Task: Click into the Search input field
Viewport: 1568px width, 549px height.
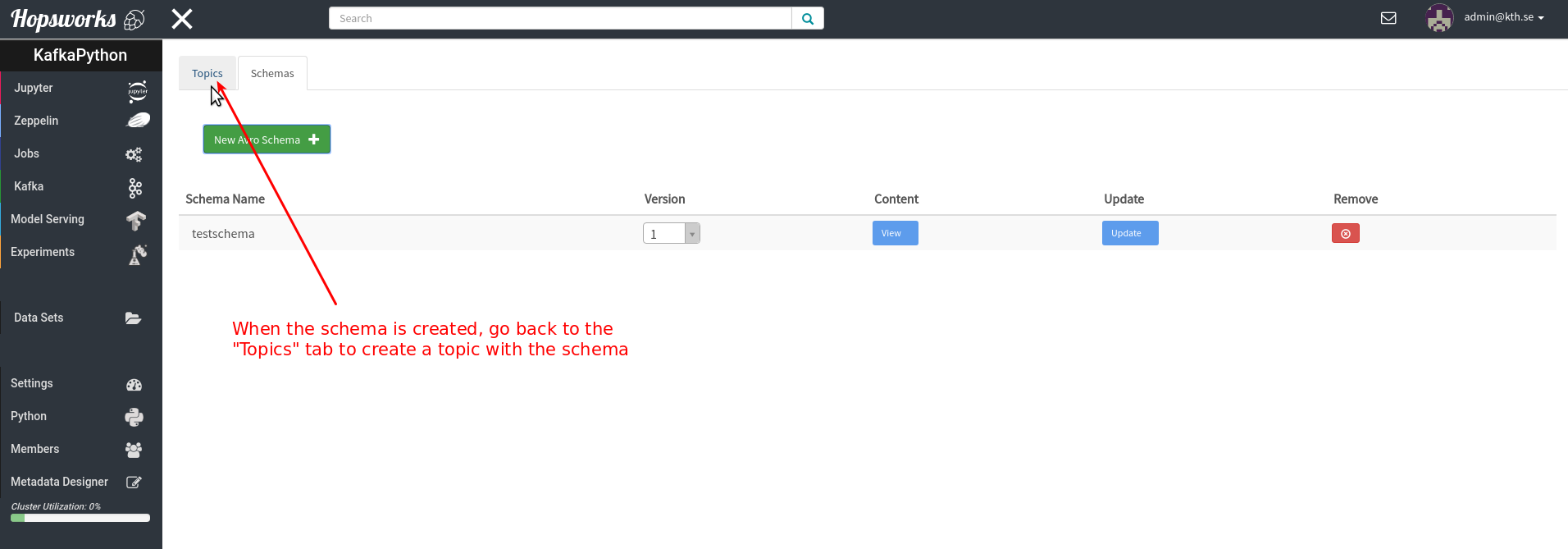Action: 560,18
